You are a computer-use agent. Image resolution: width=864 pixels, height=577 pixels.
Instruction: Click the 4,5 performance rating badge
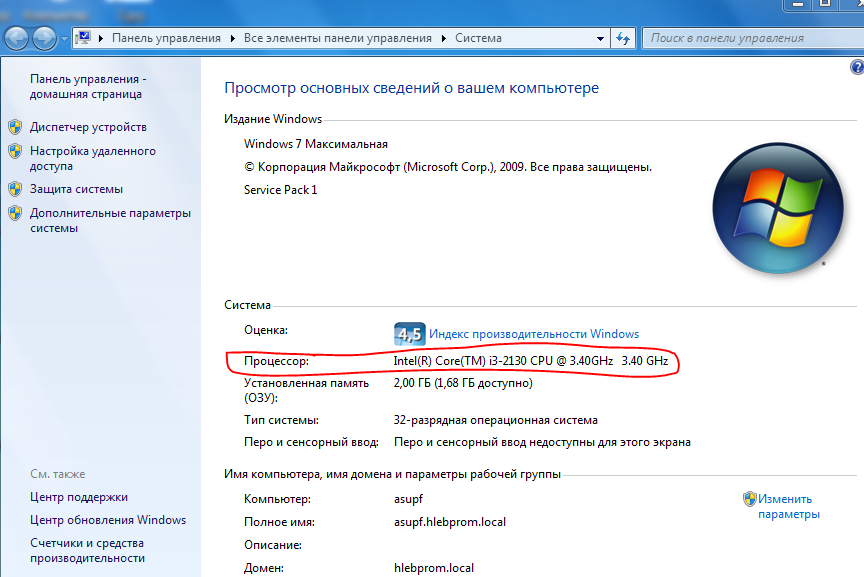410,334
